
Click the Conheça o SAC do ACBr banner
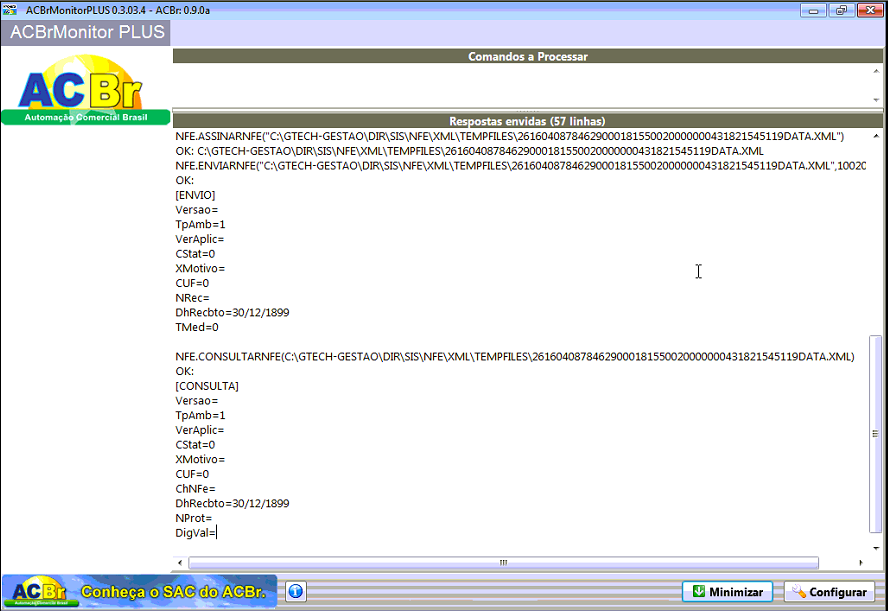click(139, 592)
